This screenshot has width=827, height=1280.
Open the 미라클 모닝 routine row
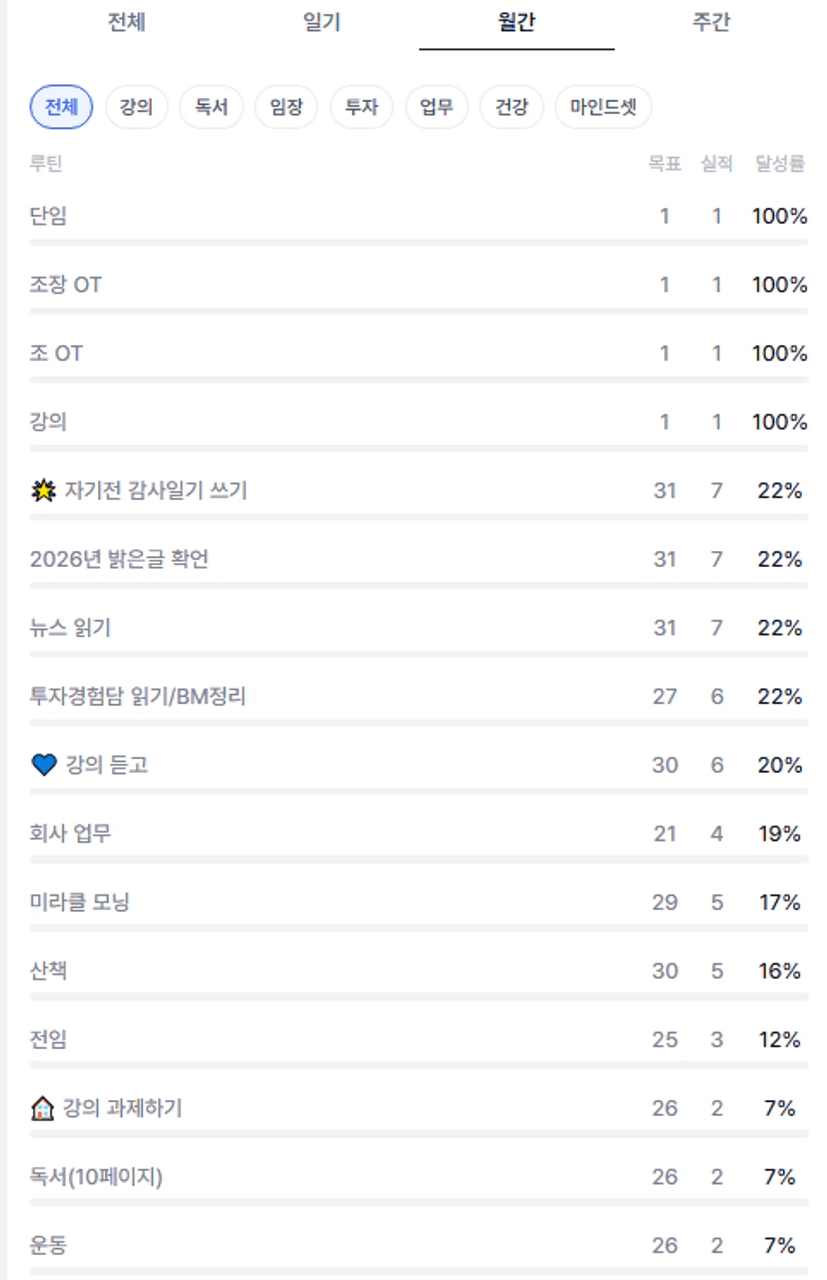pos(80,903)
